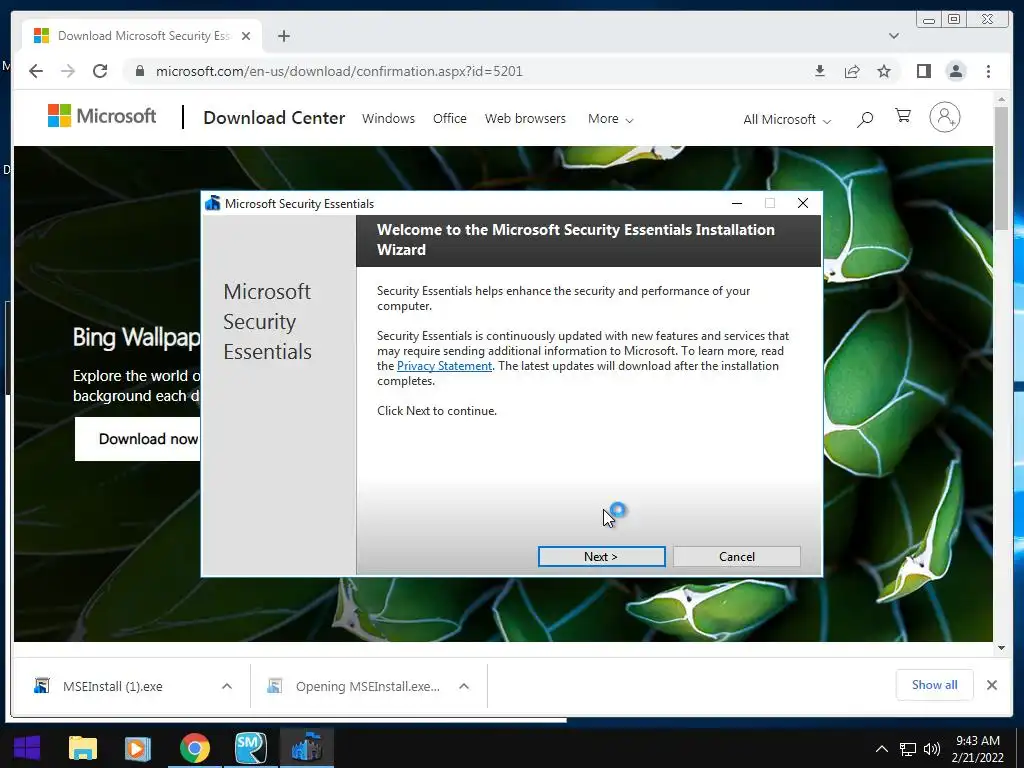Reload the Microsoft download page
1024x768 pixels.
(x=100, y=71)
